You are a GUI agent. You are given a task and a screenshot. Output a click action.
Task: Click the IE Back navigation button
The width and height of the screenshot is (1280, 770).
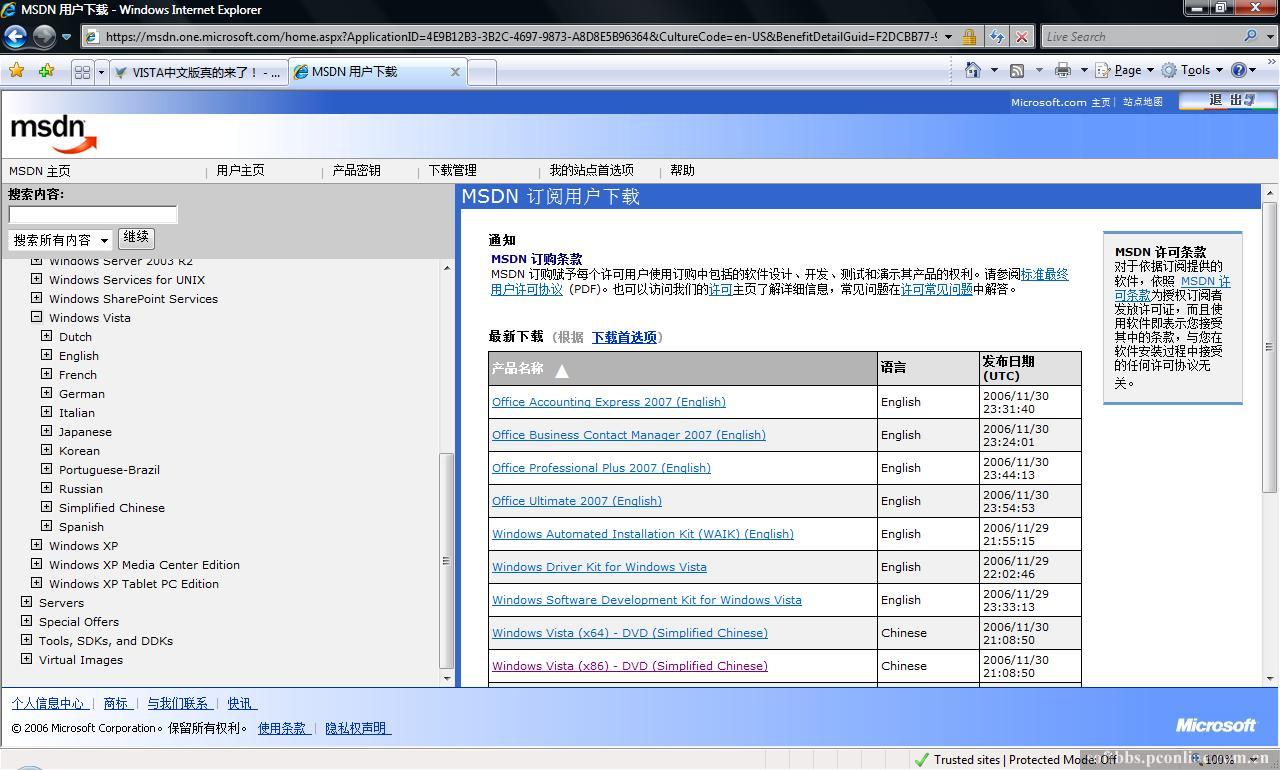click(15, 37)
